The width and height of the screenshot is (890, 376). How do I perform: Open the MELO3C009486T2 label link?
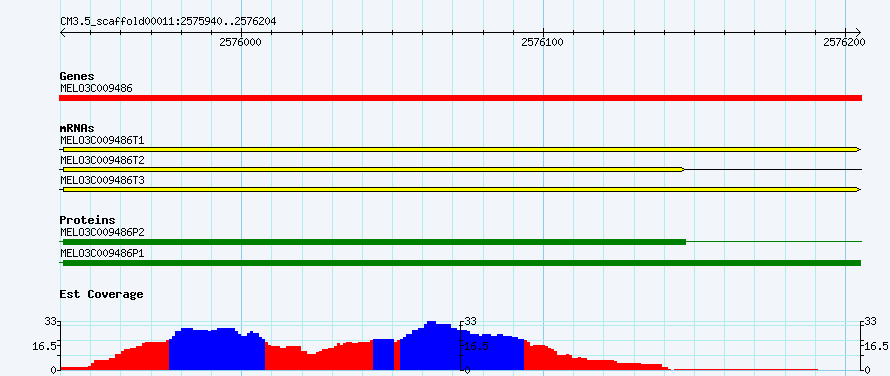(102, 160)
